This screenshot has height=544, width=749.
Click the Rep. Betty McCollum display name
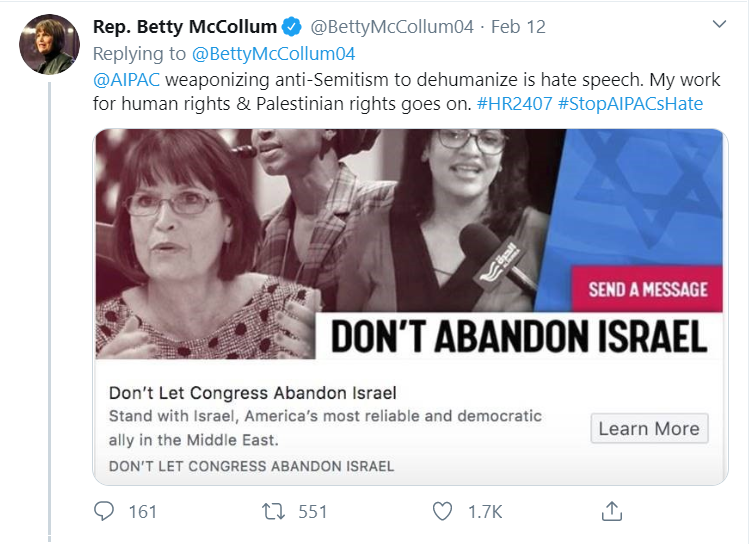click(x=185, y=27)
